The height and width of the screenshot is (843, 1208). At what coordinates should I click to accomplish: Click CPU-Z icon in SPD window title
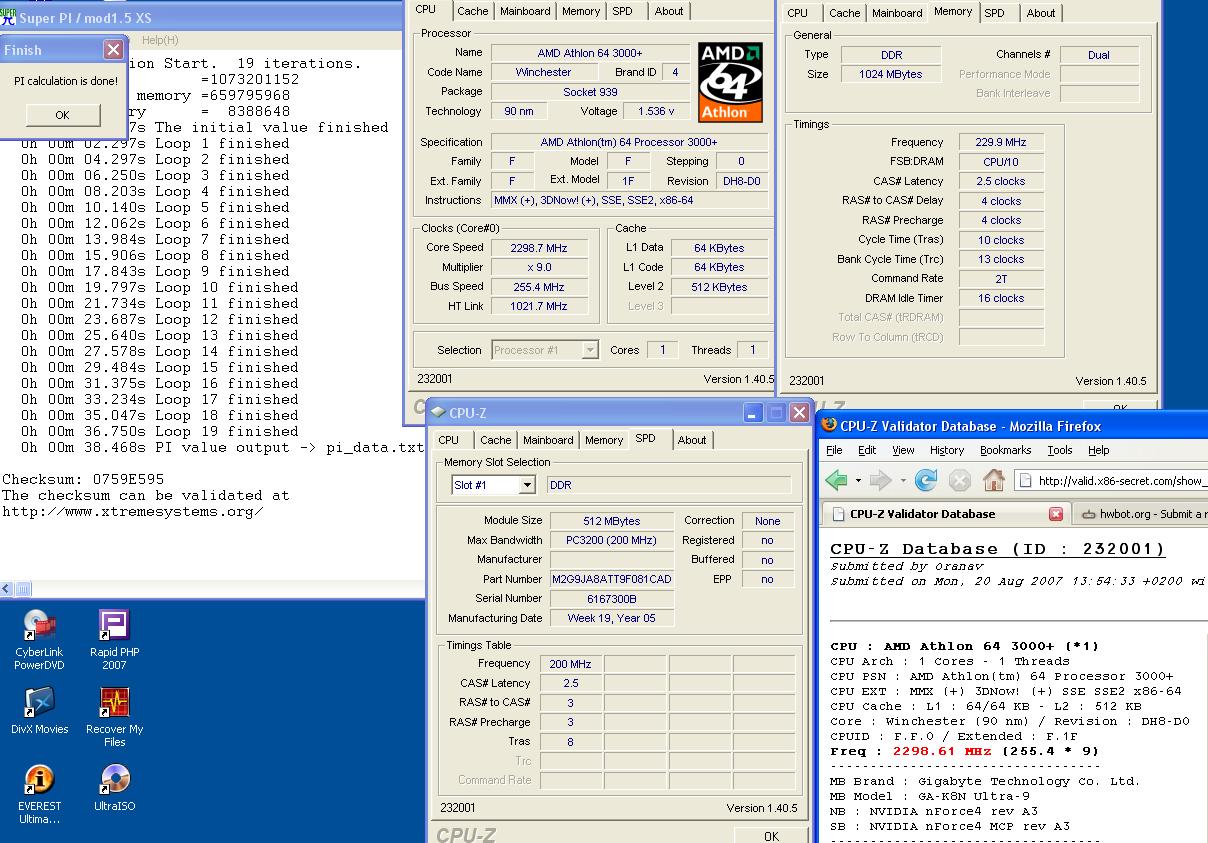437,412
